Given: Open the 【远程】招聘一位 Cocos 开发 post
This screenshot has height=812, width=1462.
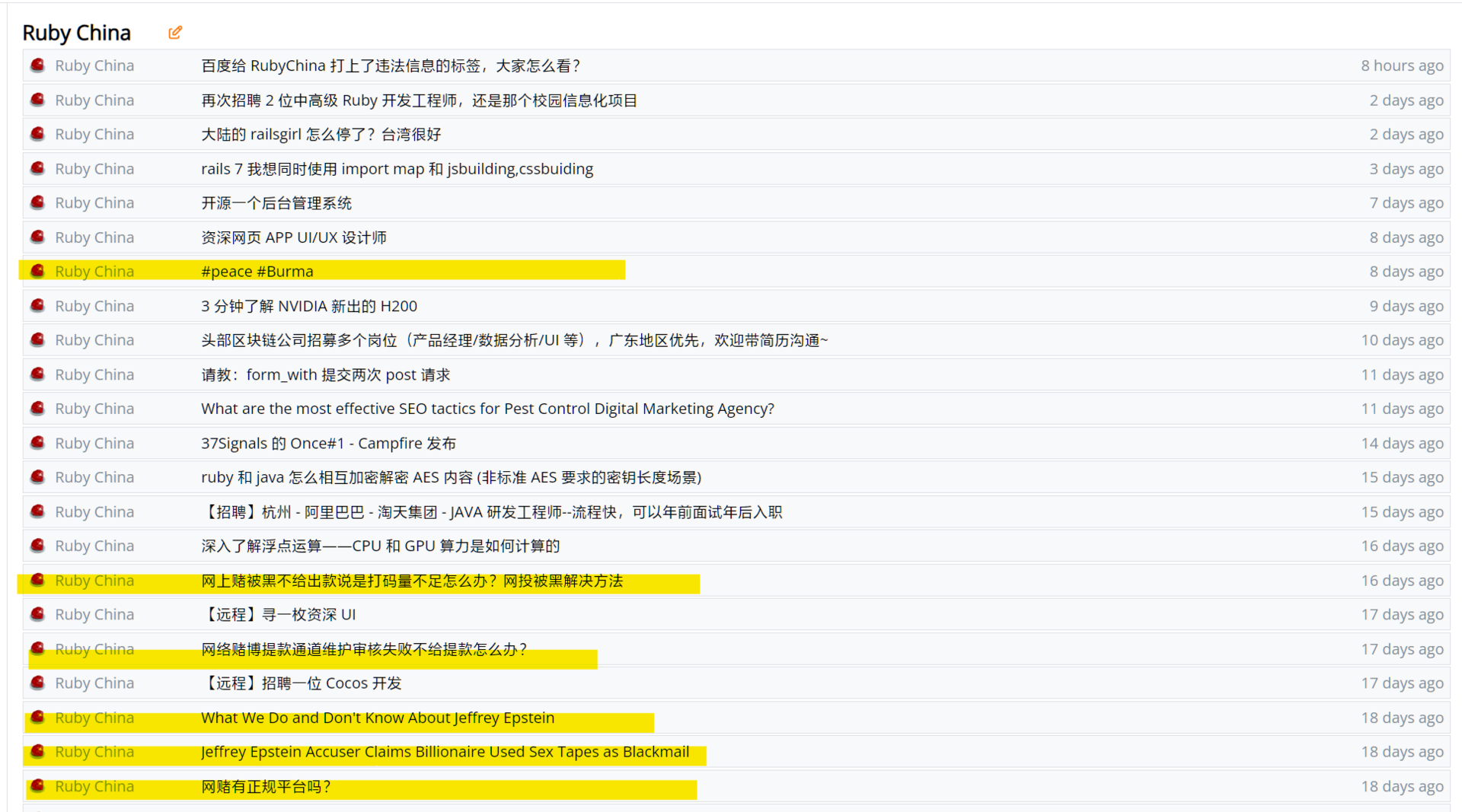Looking at the screenshot, I should [x=301, y=683].
